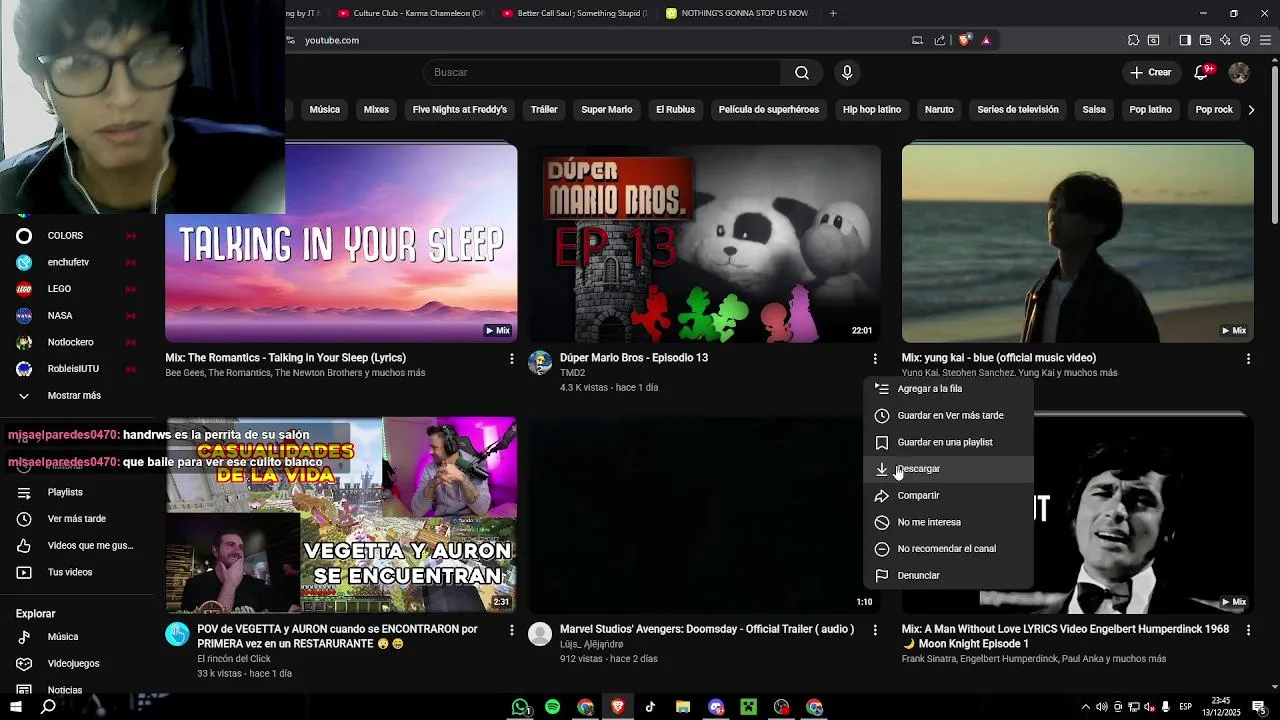Show hidden system tray icons chevron

coord(1086,707)
